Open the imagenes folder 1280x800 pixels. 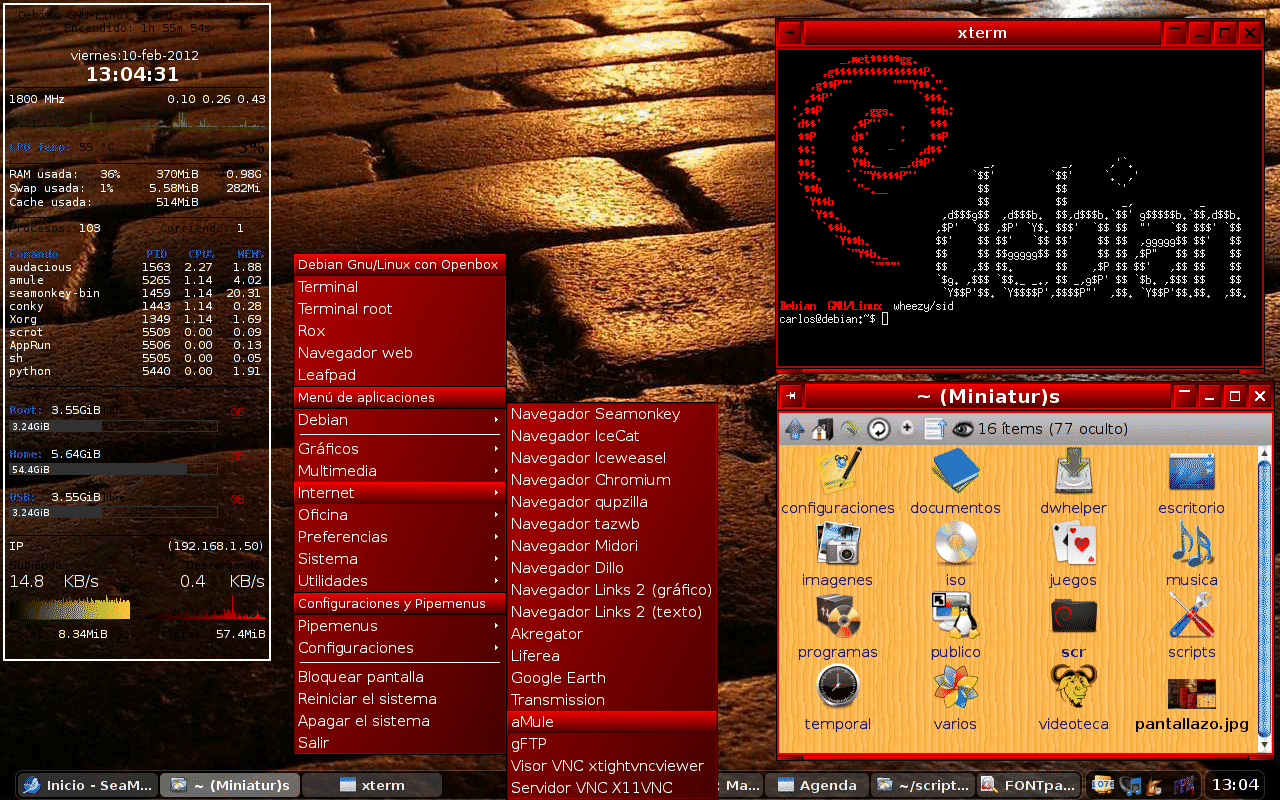click(x=837, y=554)
